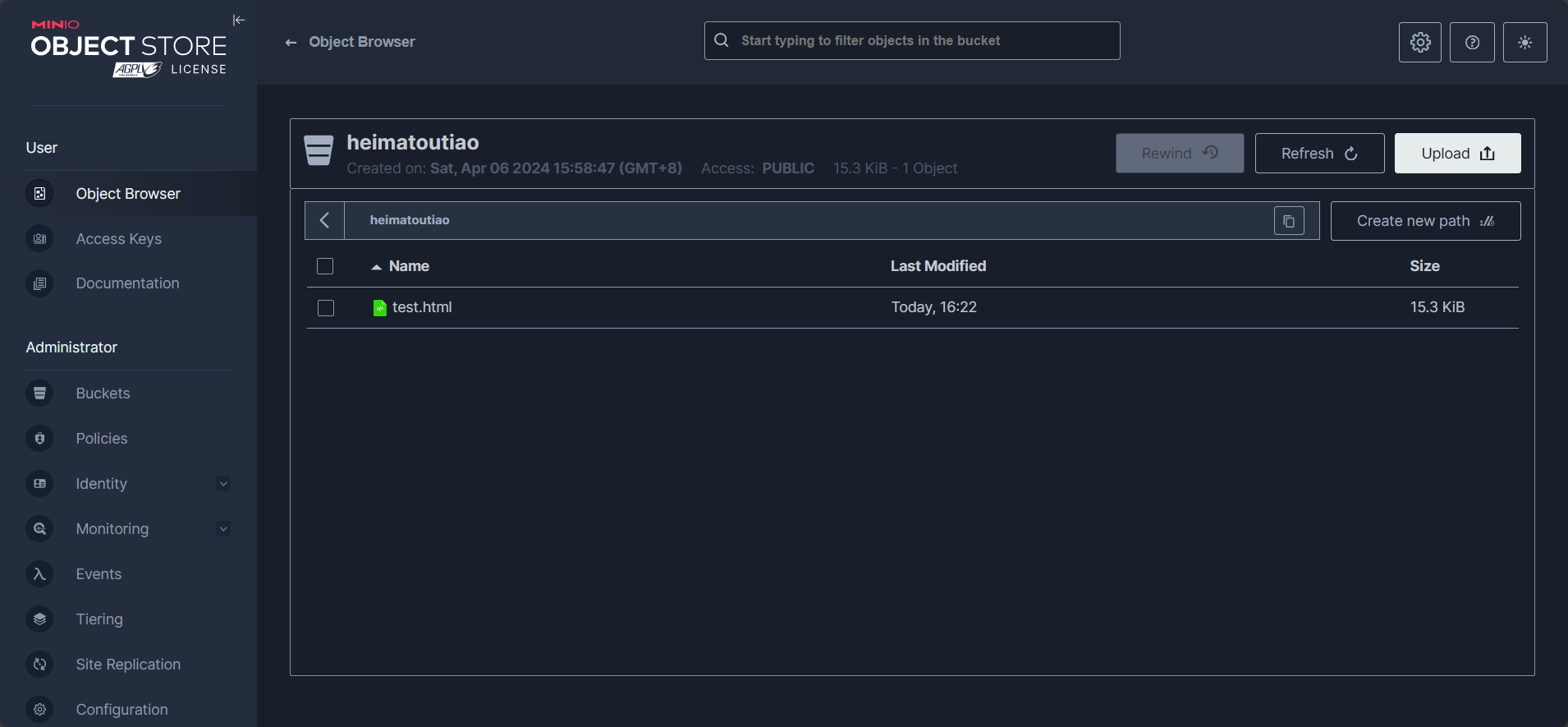Expand the Monitoring submenu

click(x=223, y=529)
